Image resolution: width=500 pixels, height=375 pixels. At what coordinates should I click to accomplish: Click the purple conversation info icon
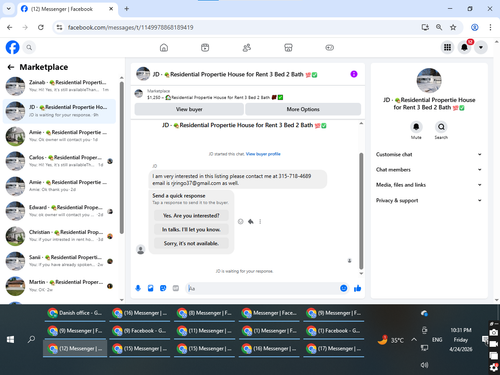point(354,74)
